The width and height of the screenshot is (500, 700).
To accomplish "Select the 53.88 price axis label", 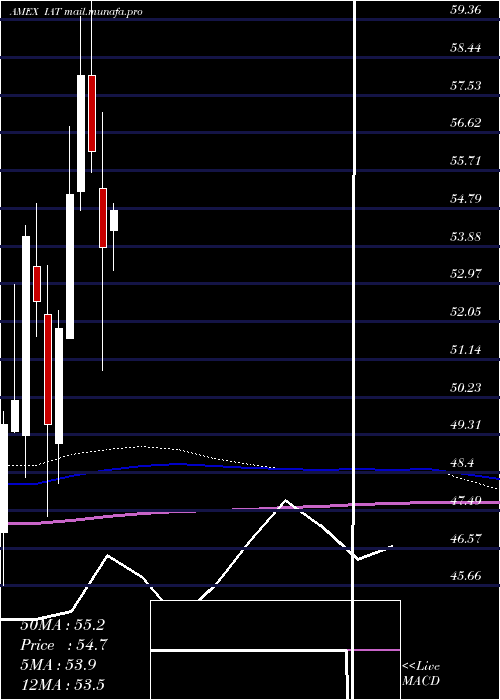I will [466, 236].
